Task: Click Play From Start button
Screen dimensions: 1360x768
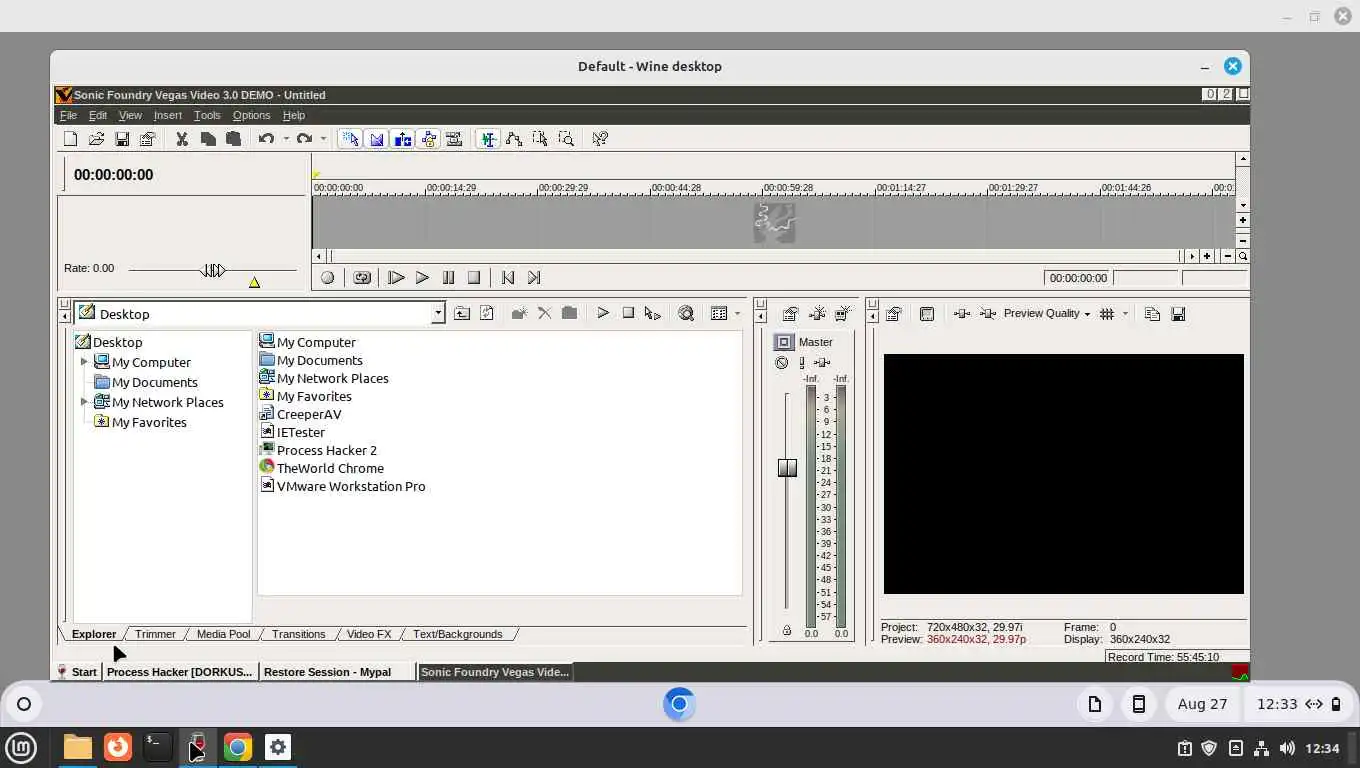Action: (x=396, y=278)
